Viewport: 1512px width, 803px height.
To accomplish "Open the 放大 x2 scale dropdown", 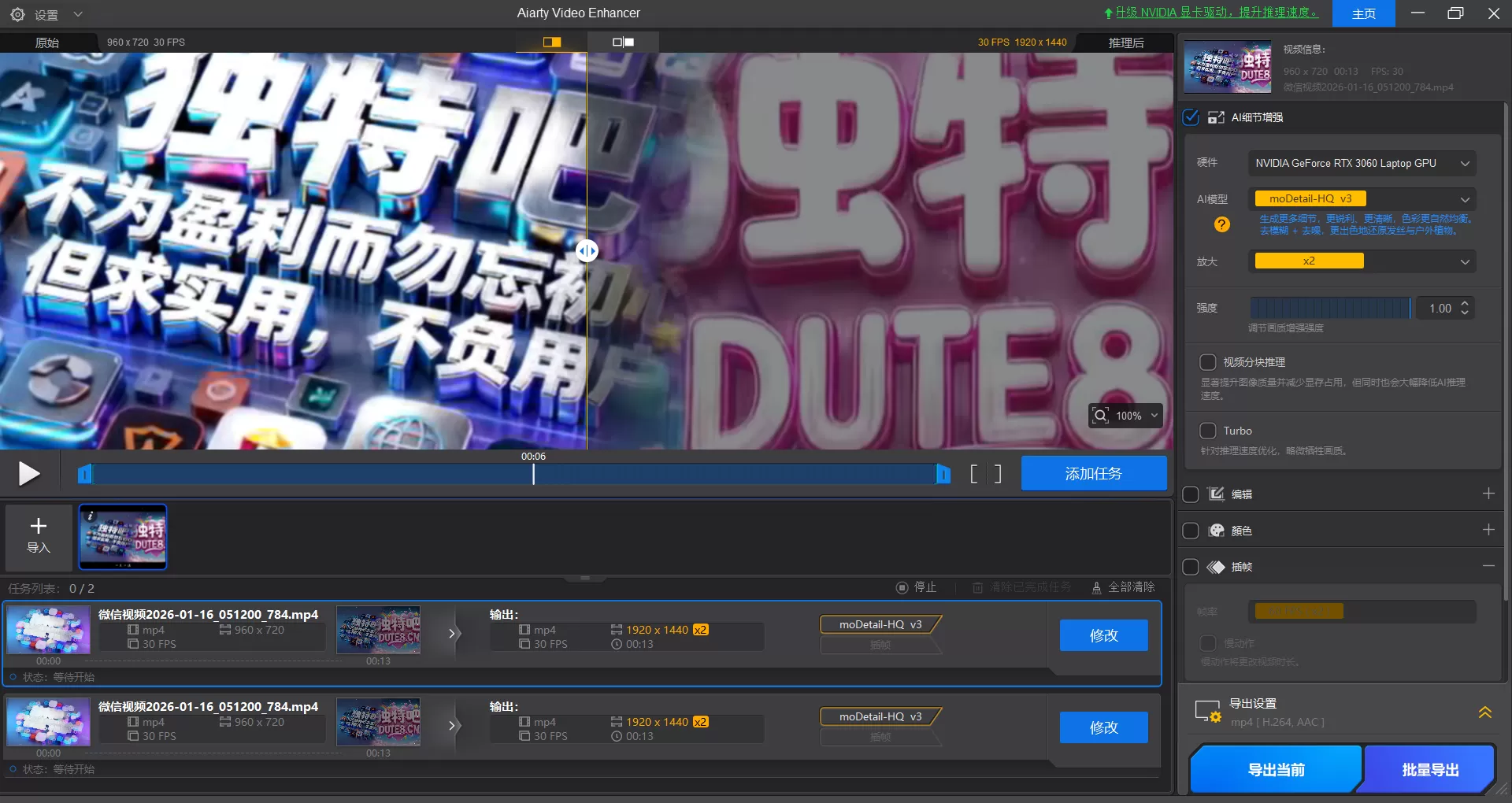I will coord(1464,261).
